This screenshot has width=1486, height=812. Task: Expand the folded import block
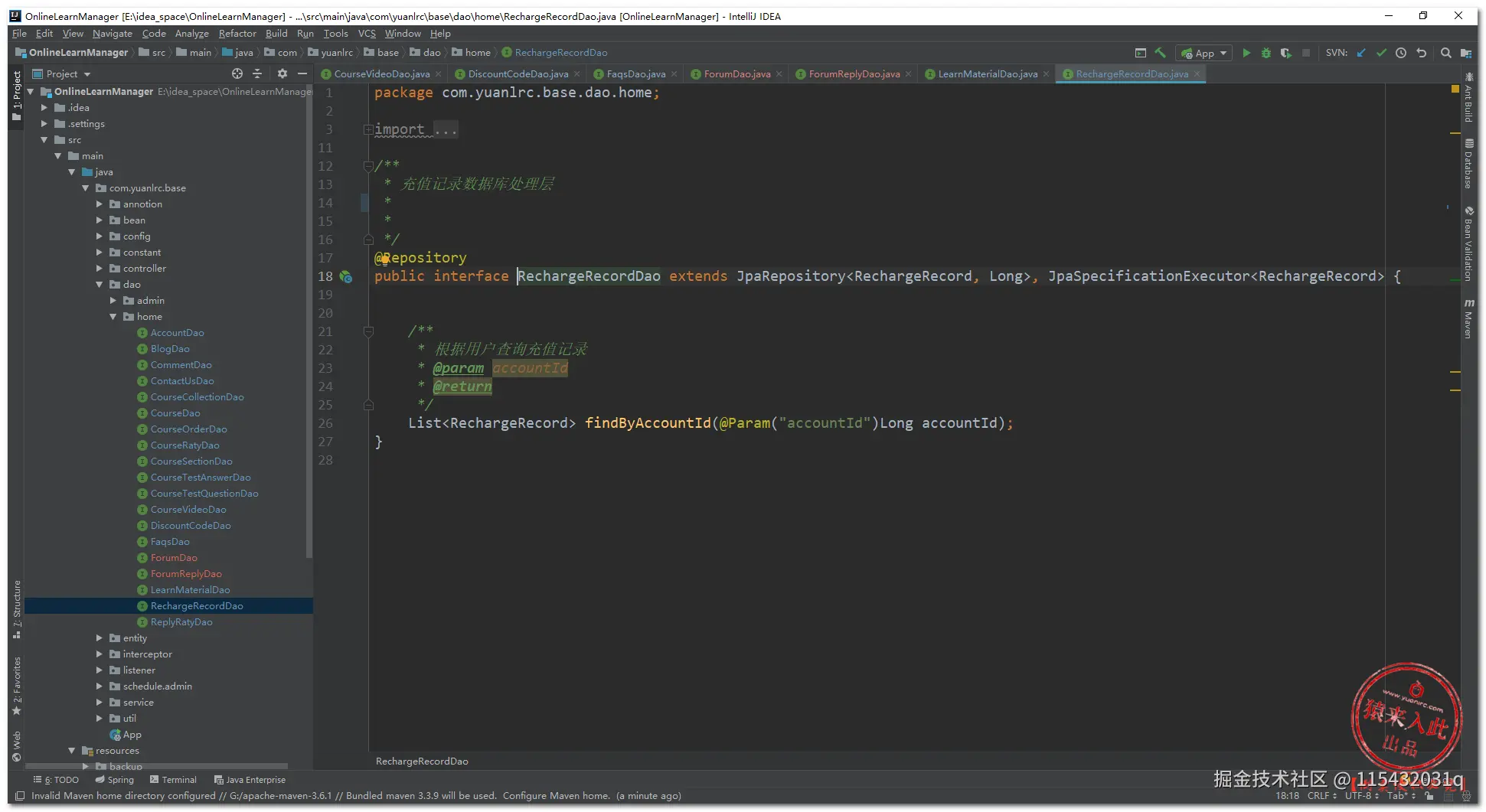[x=368, y=130]
